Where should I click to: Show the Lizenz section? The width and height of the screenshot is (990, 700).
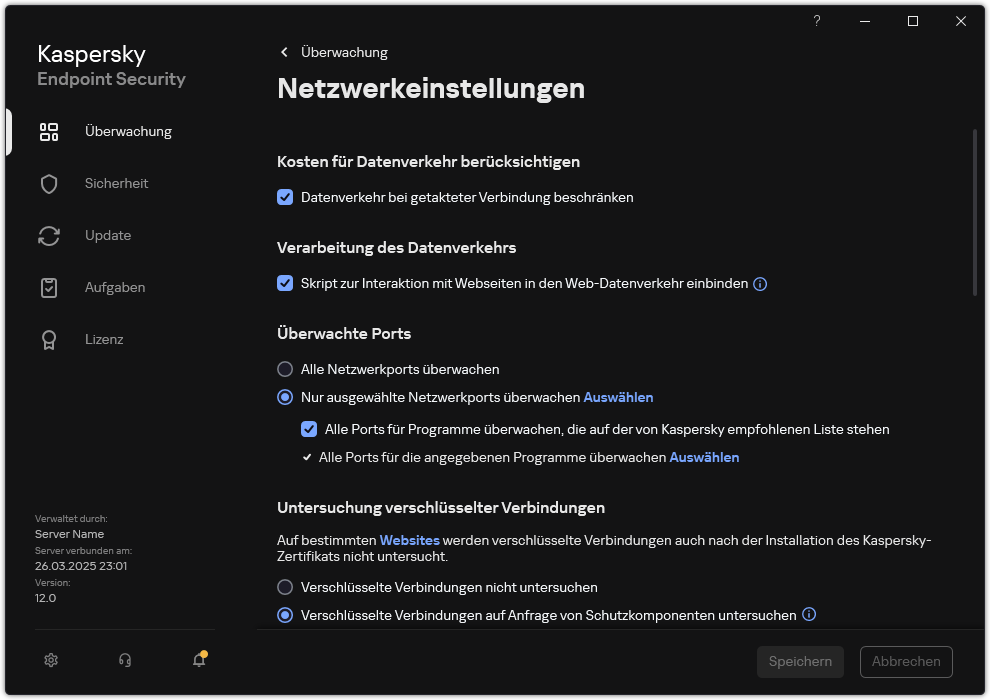(x=104, y=339)
